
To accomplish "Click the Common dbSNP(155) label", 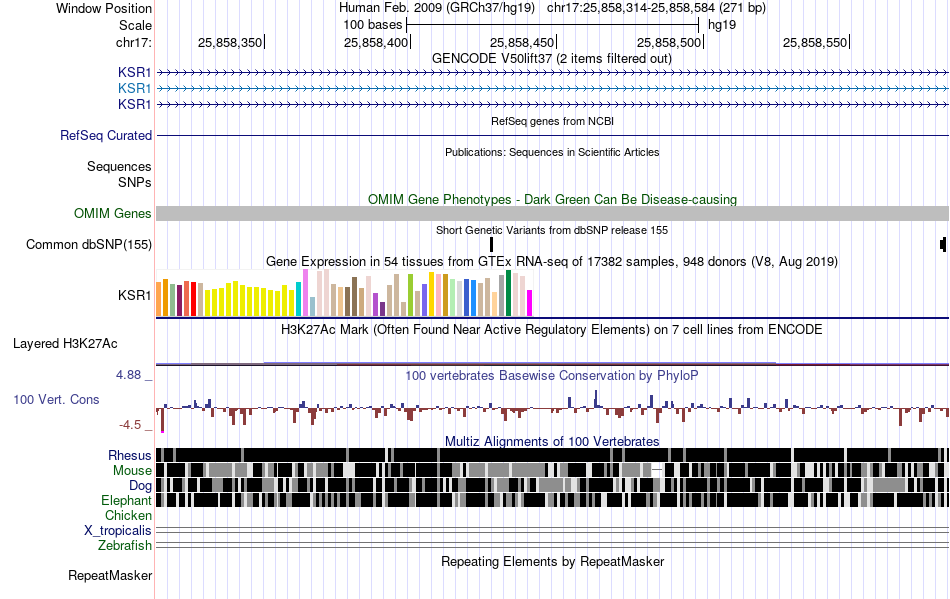I will (x=89, y=245).
